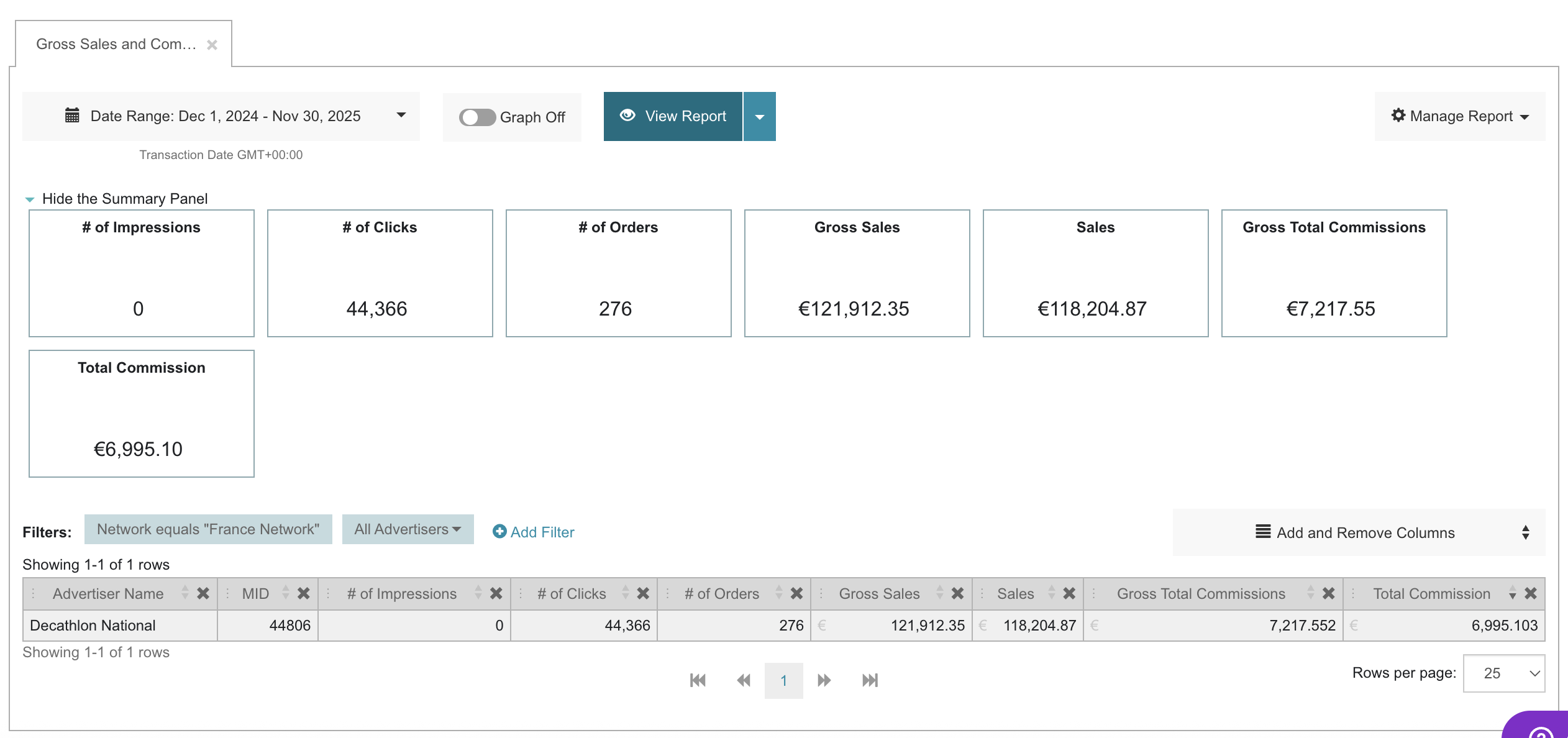Remove the Advertiser Name column
1568x738 pixels.
[203, 593]
